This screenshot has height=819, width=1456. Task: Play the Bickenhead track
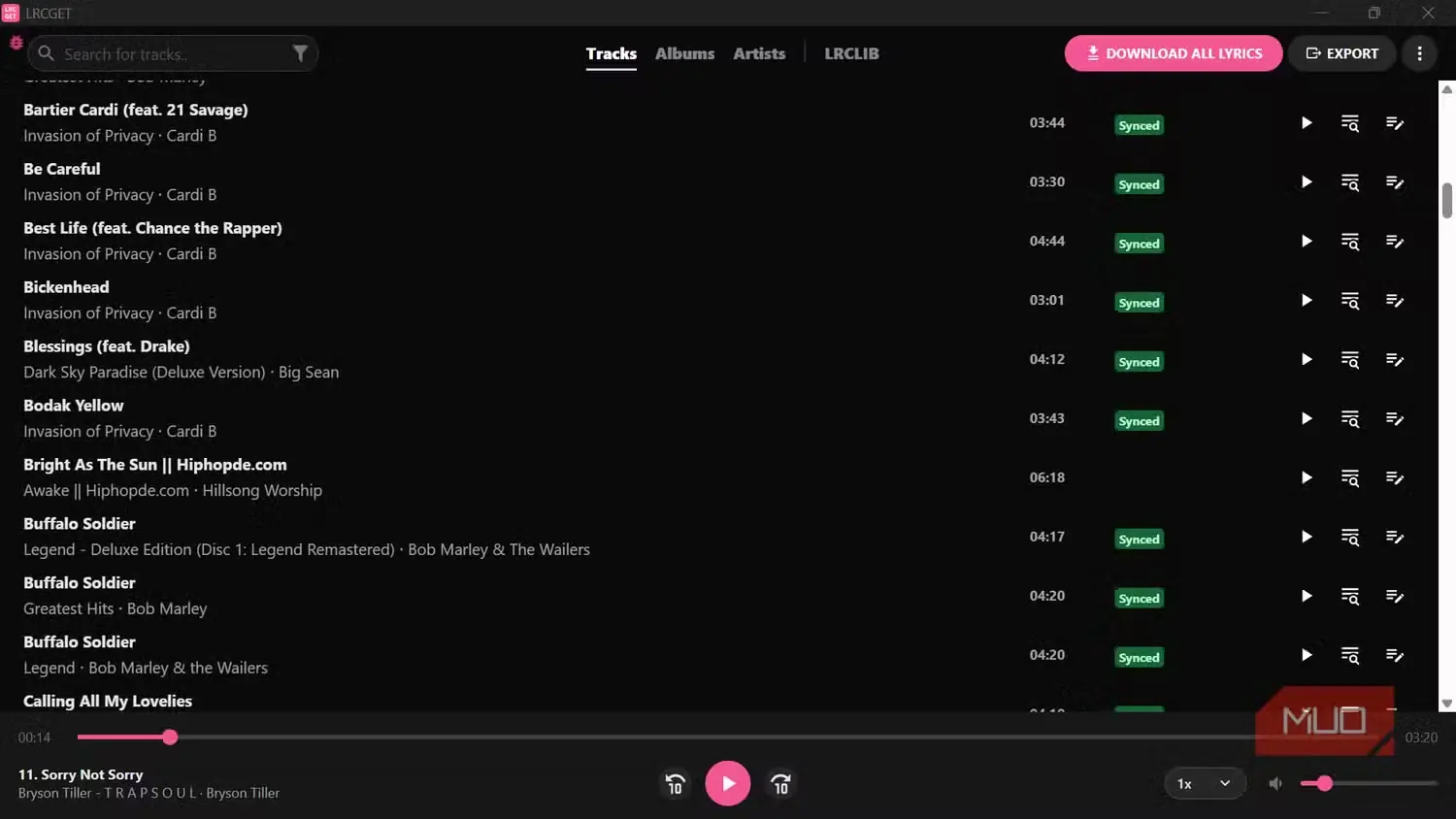[1307, 301]
